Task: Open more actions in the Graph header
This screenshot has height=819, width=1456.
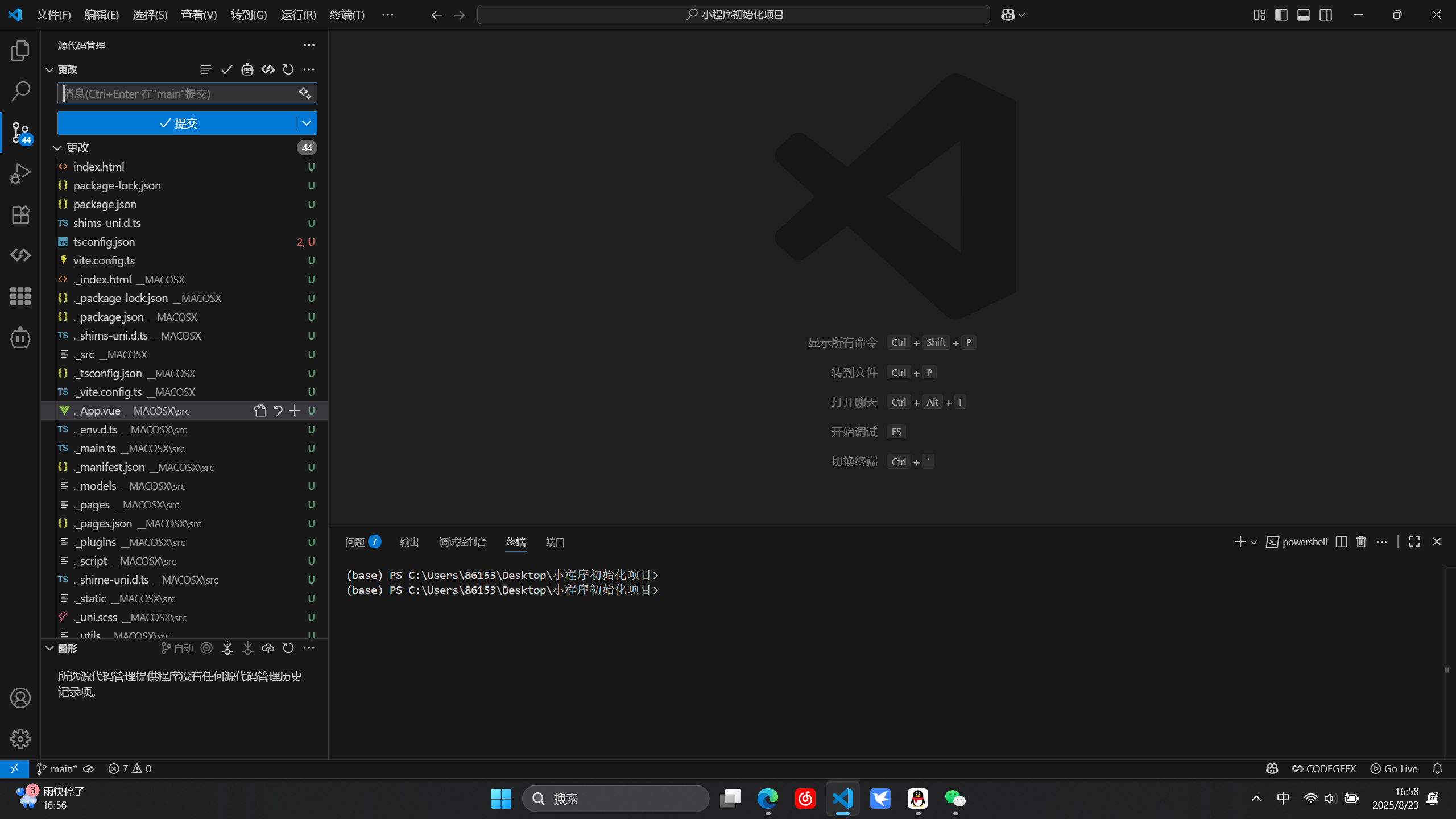Action: pos(309,648)
